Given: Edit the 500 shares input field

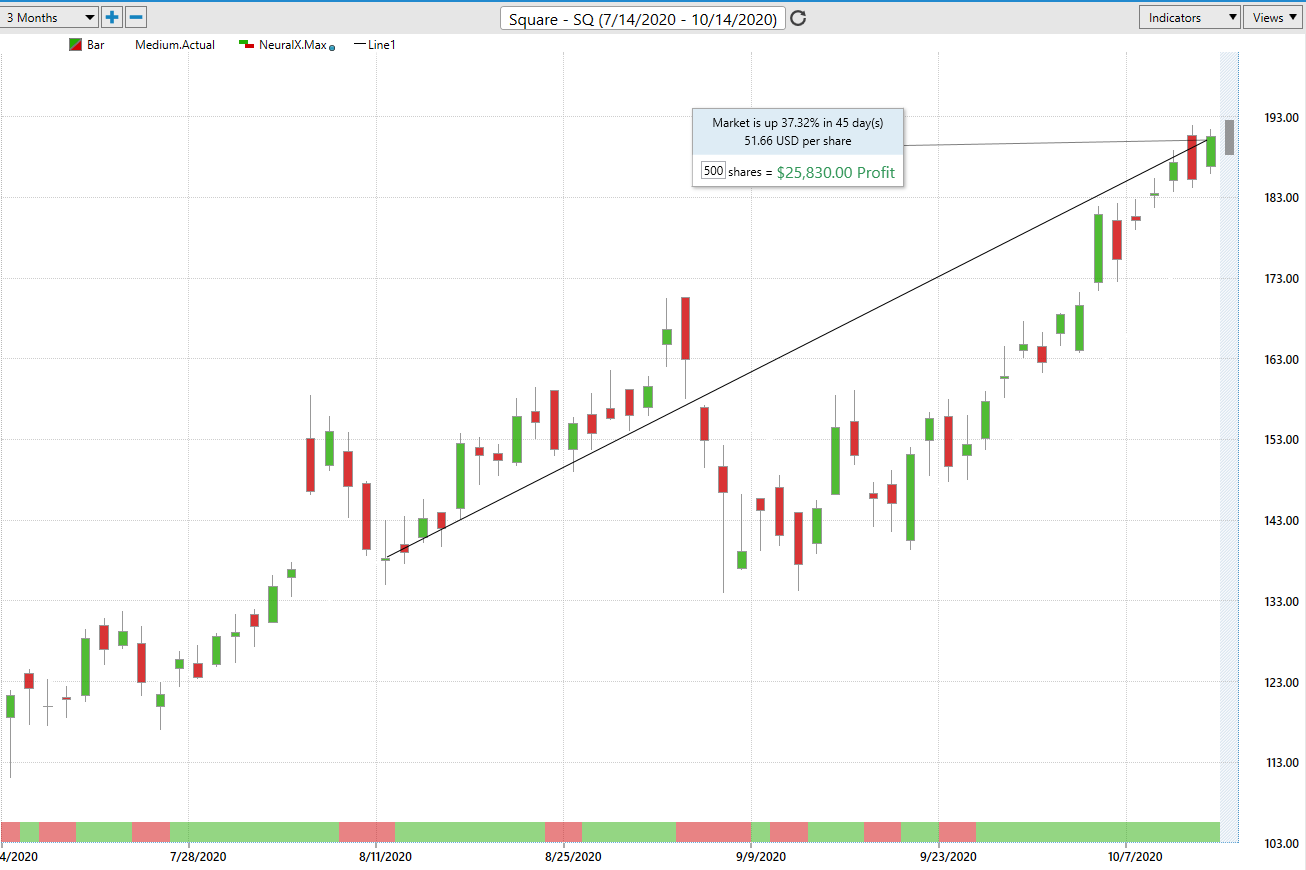Looking at the screenshot, I should (713, 171).
